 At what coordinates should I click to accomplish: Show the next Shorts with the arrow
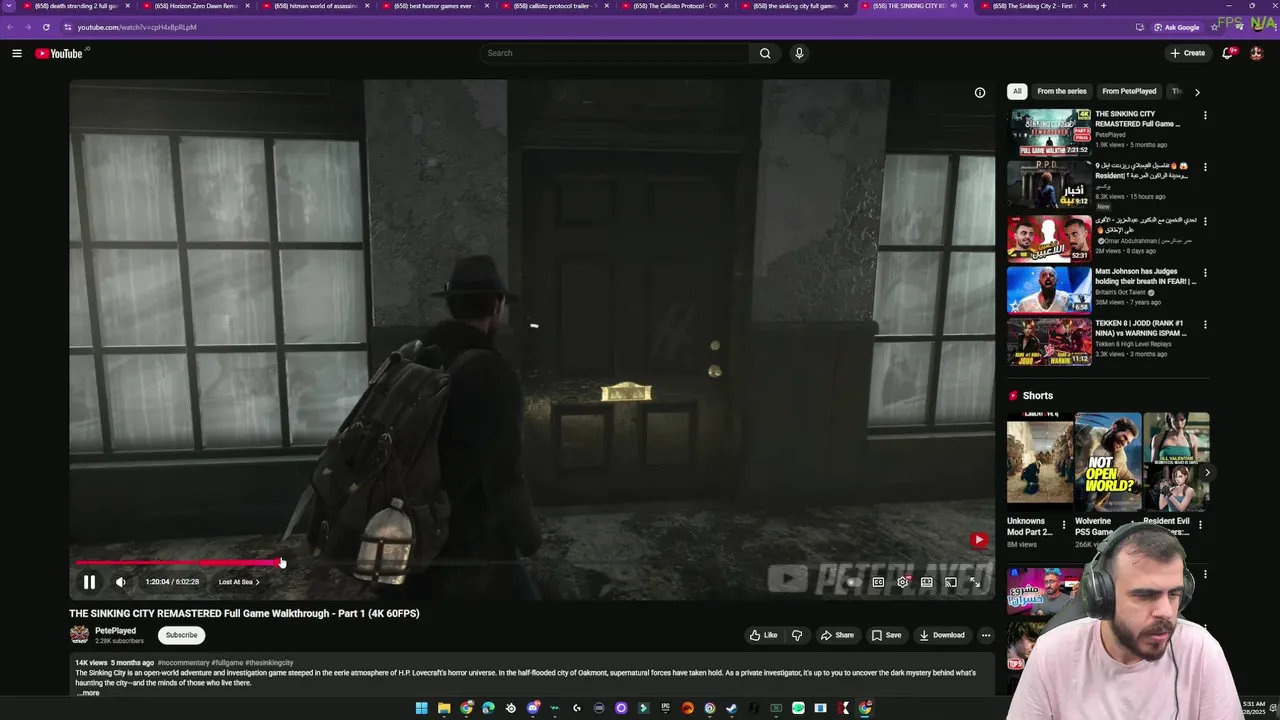click(1207, 473)
